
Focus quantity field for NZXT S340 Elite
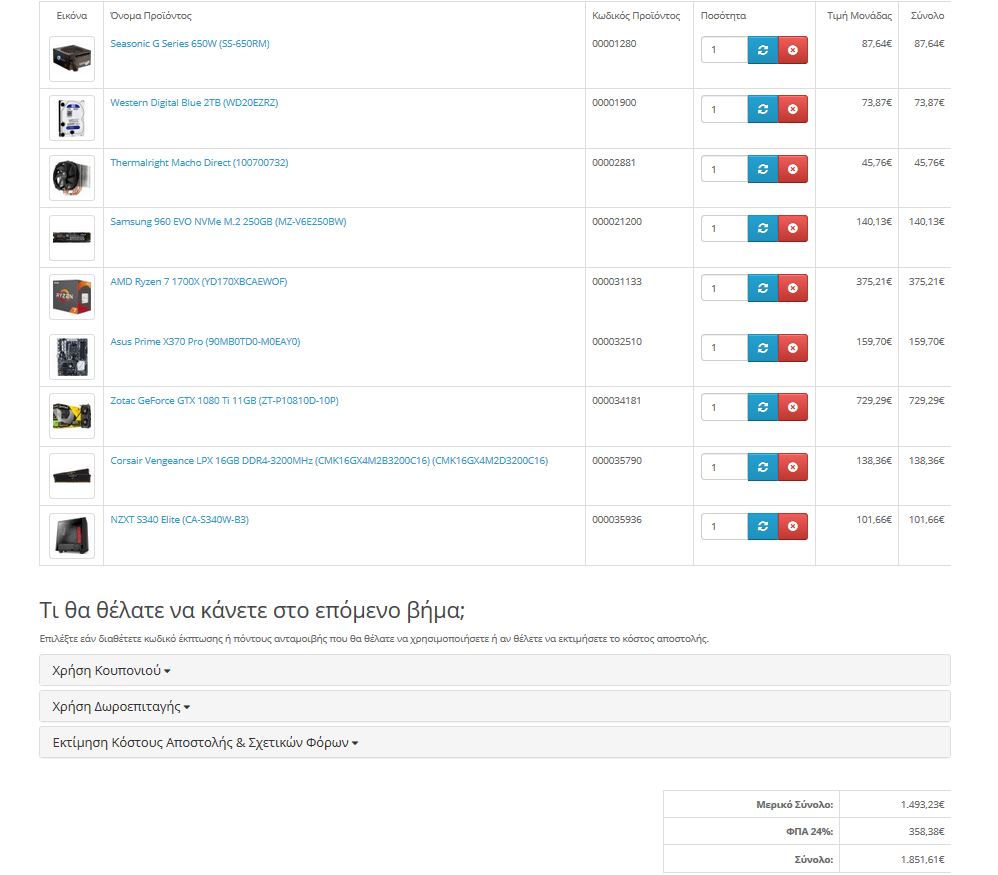724,526
